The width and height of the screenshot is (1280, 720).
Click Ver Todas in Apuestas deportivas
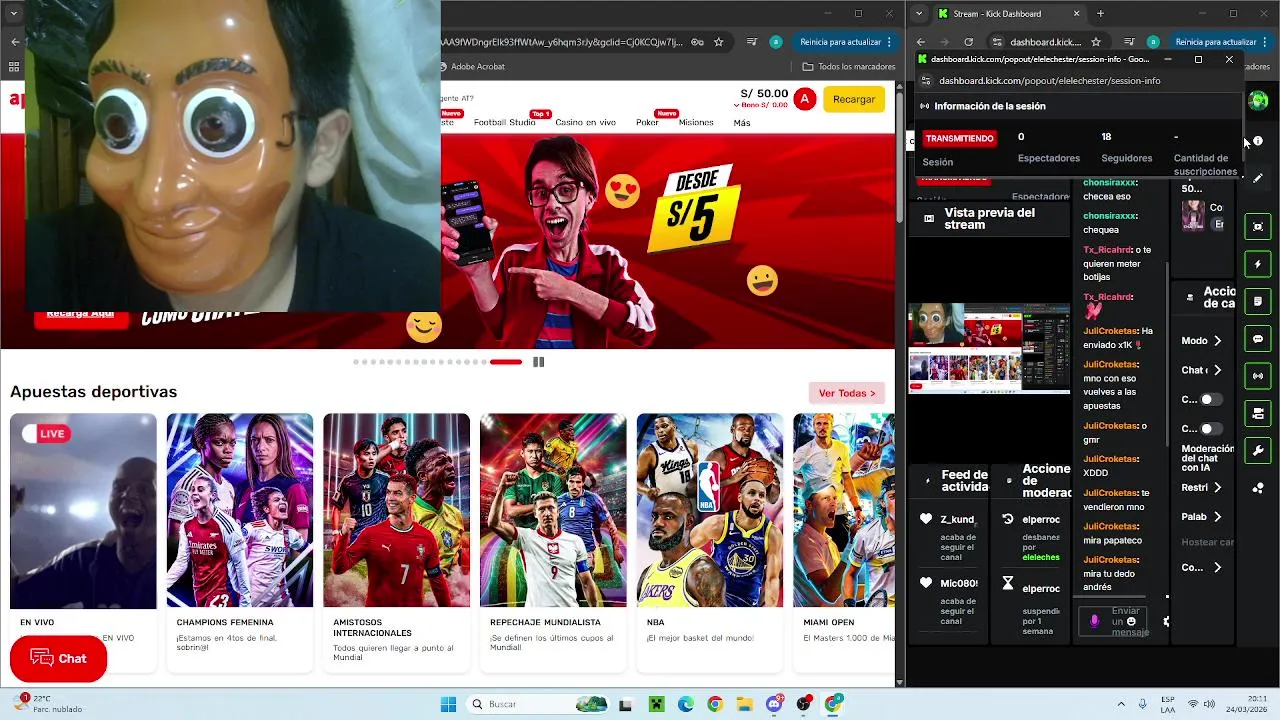pos(847,393)
